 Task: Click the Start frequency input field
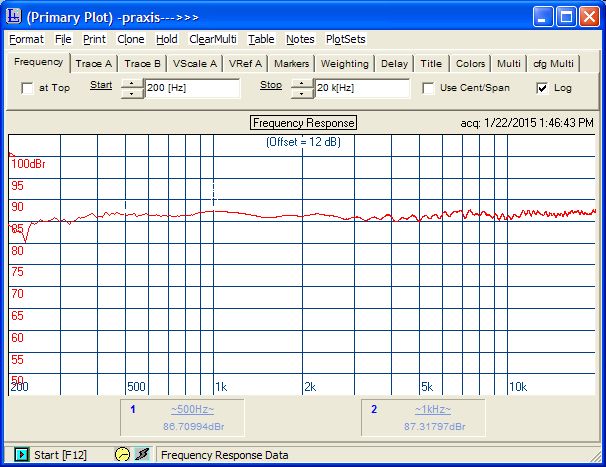[x=192, y=89]
